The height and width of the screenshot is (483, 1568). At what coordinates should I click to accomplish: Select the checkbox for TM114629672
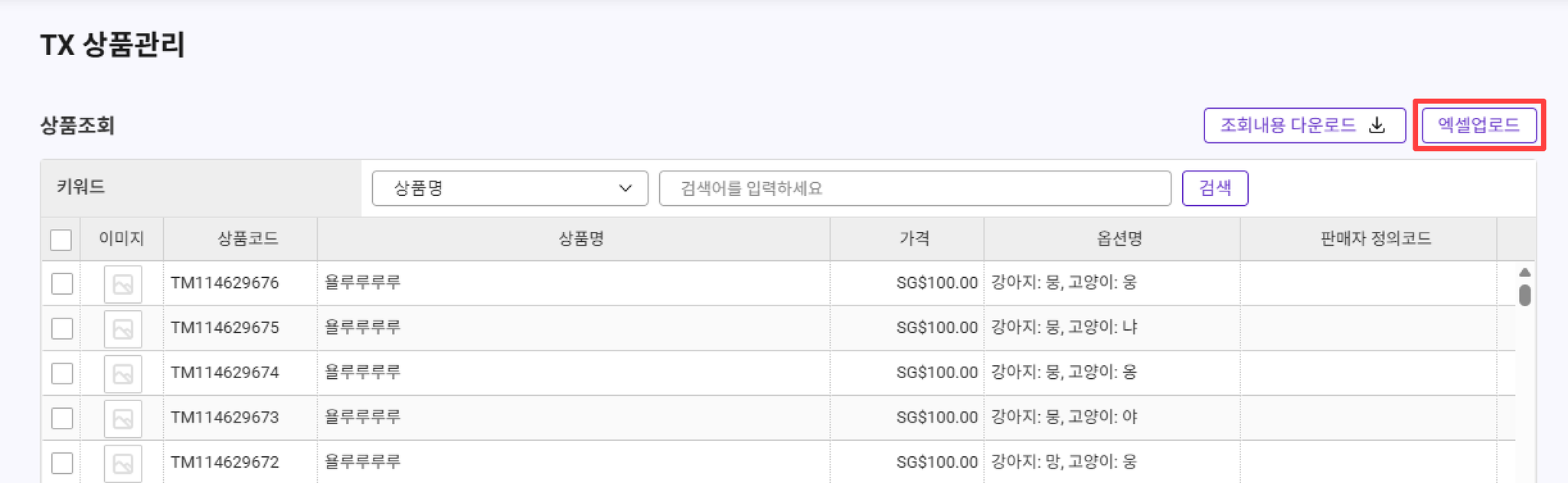(x=62, y=463)
